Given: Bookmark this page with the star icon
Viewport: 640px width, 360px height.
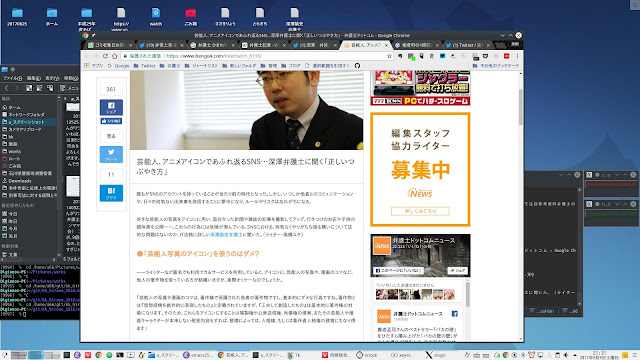Looking at the screenshot, I should pyautogui.click(x=389, y=56).
